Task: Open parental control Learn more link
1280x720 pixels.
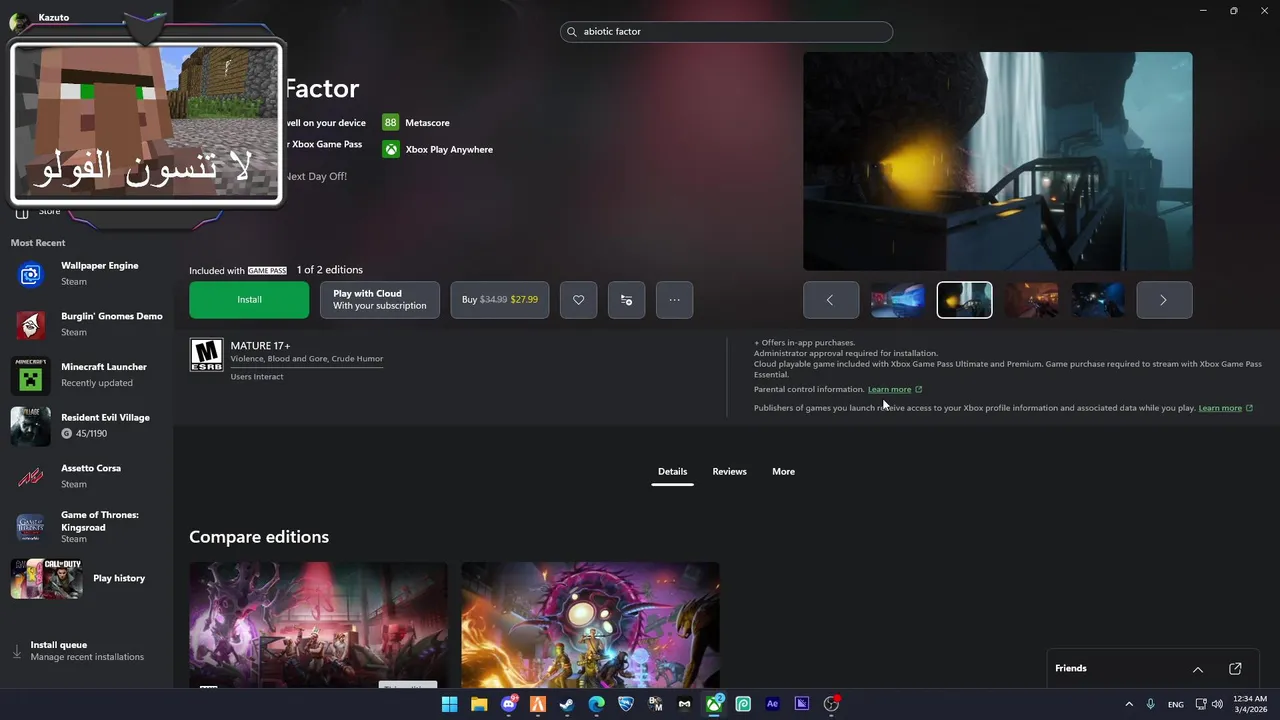Action: [x=894, y=389]
